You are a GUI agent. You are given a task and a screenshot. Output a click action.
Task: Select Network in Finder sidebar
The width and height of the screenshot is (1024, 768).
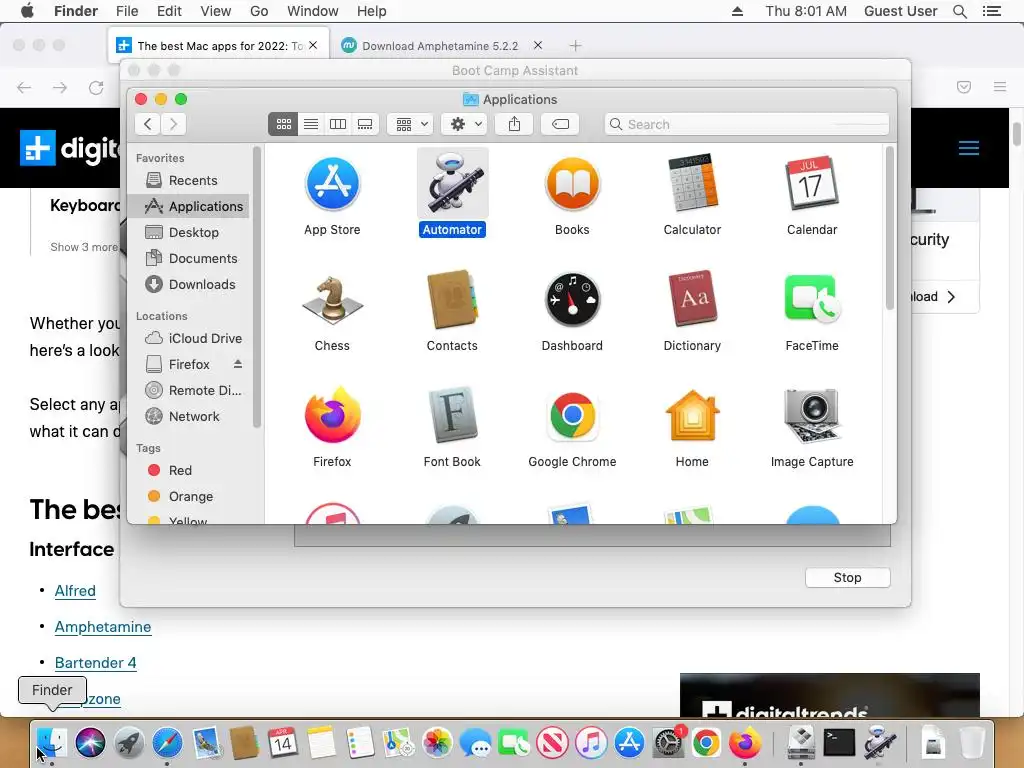188,417
